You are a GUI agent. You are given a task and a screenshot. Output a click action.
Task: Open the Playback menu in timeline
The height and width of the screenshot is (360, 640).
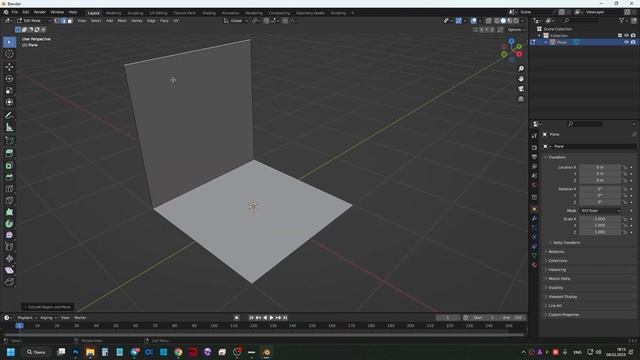(x=27, y=318)
